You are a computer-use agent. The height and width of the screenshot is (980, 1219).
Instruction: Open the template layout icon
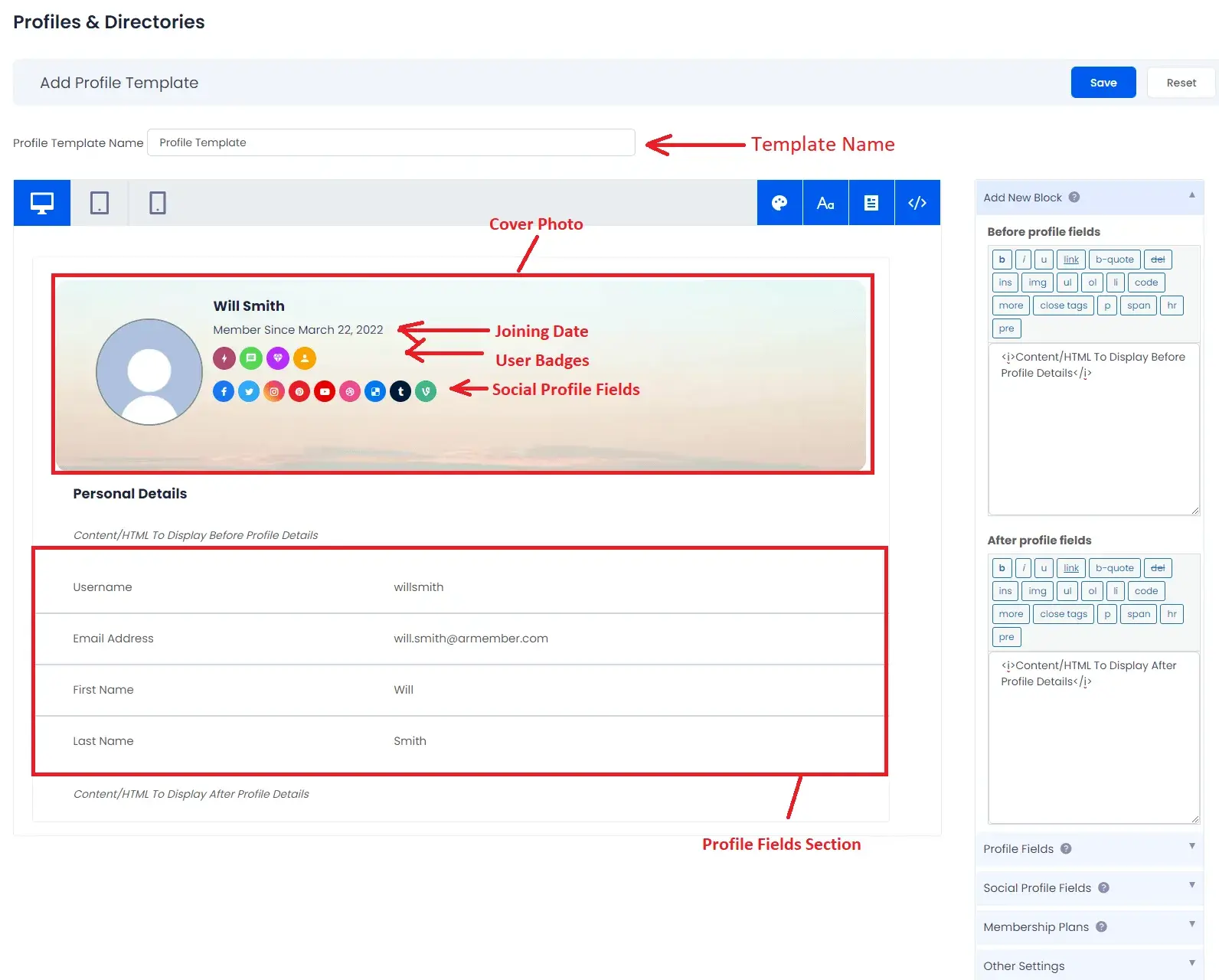871,203
